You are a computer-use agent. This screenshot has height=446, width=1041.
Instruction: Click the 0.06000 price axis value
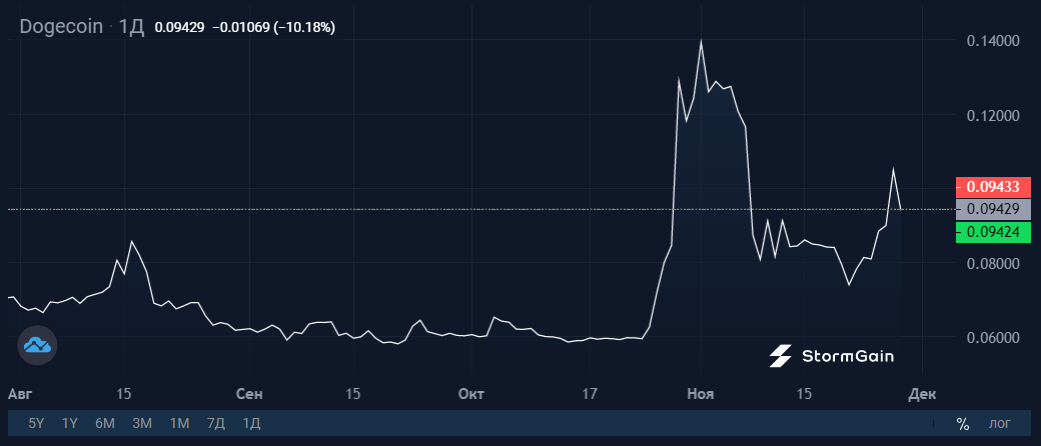[991, 338]
